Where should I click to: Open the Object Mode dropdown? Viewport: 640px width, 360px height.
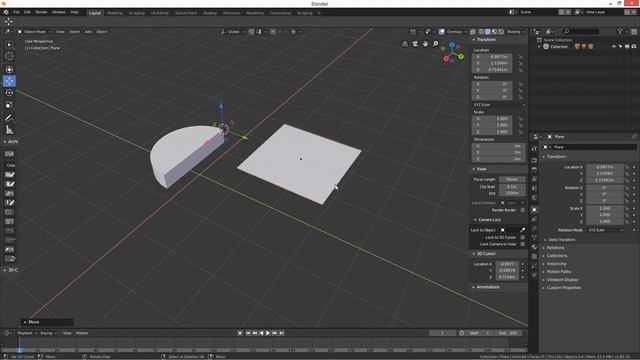[34, 31]
